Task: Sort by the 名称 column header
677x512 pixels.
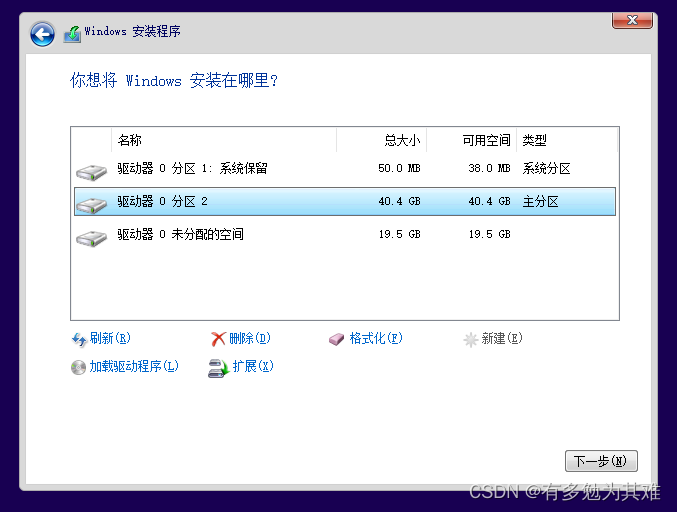Action: 224,140
